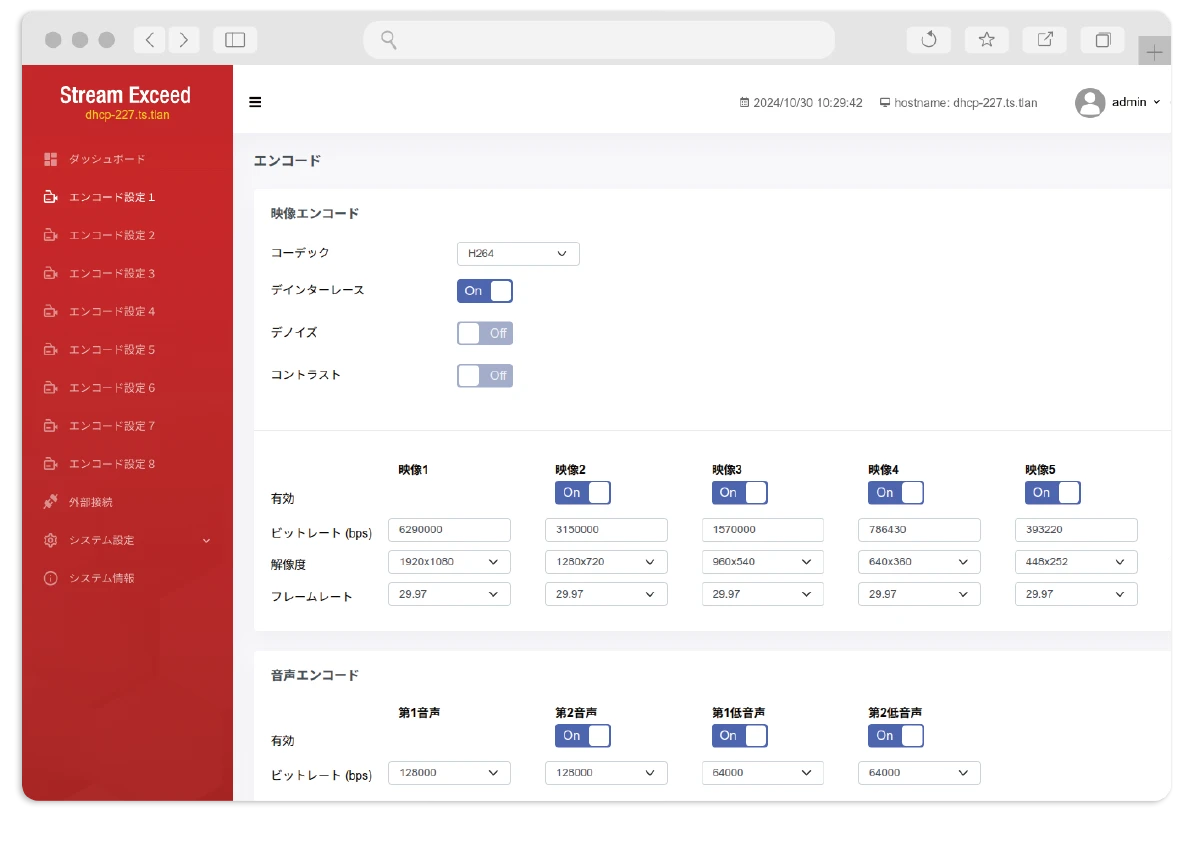
Task: Open システム情報 in the sidebar
Action: tap(102, 578)
